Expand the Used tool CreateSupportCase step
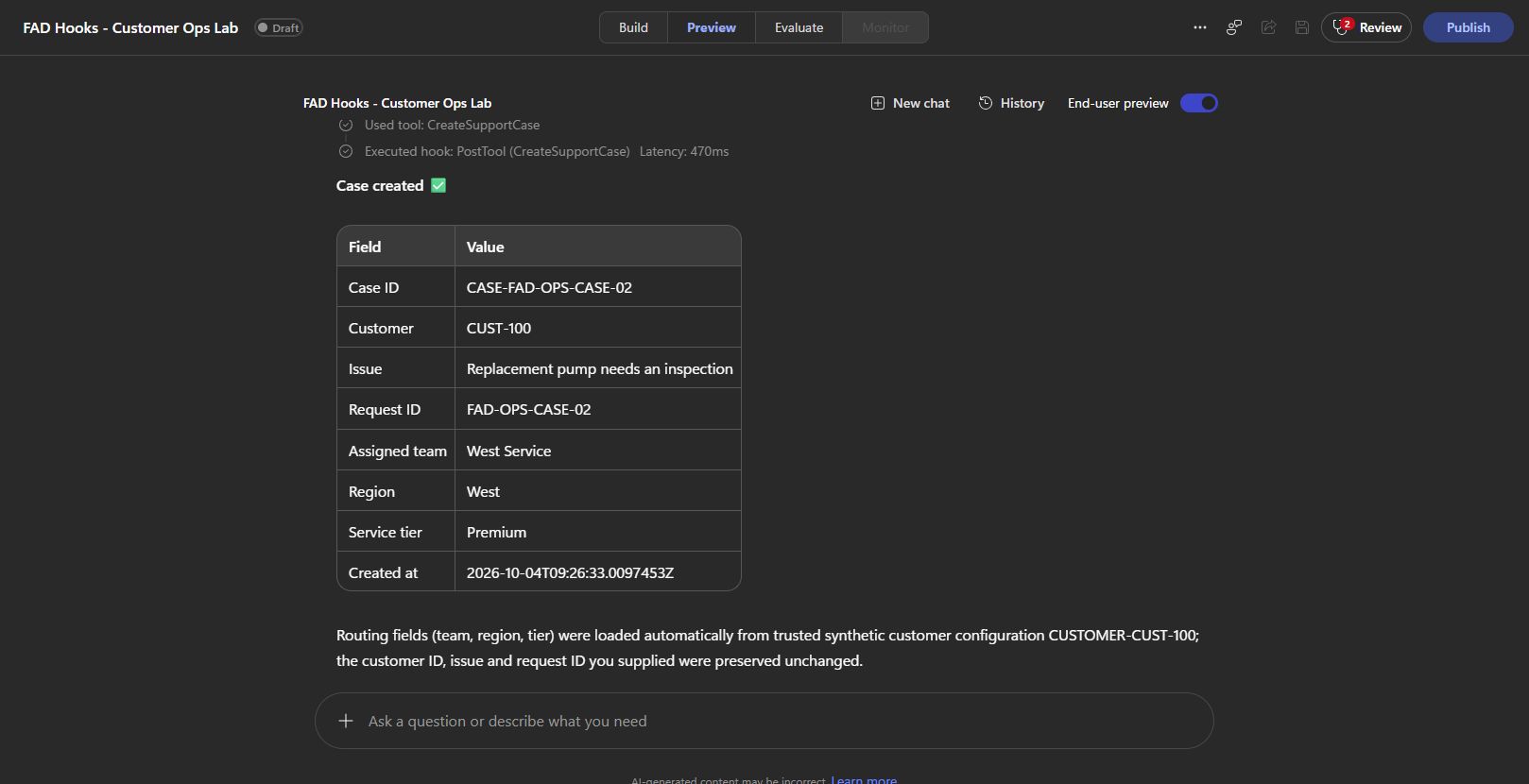1529x784 pixels. tap(452, 125)
